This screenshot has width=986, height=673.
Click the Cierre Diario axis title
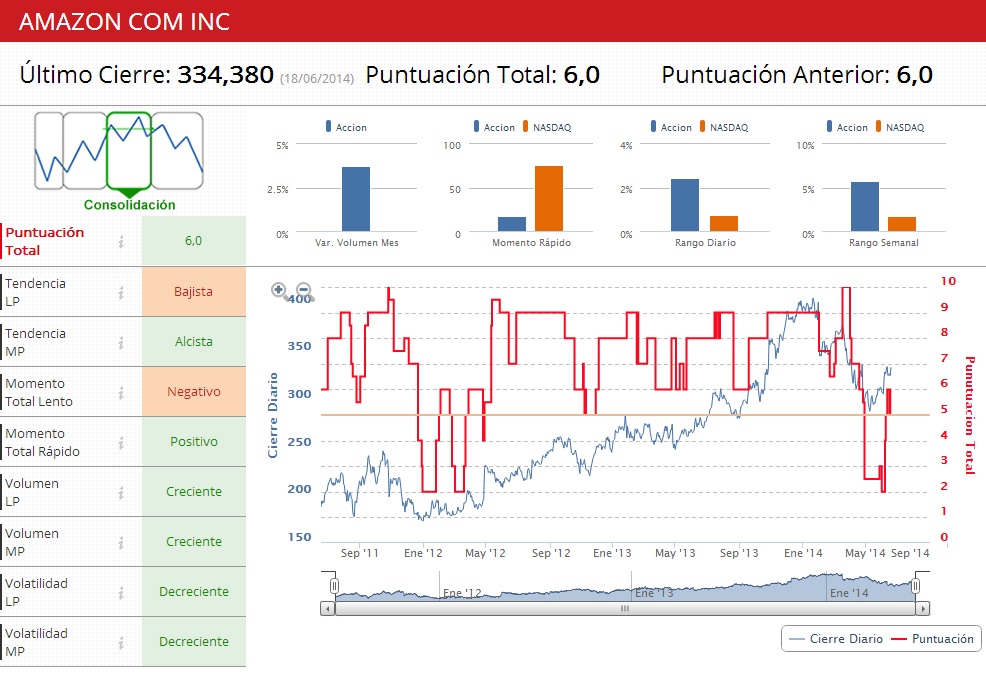point(273,415)
